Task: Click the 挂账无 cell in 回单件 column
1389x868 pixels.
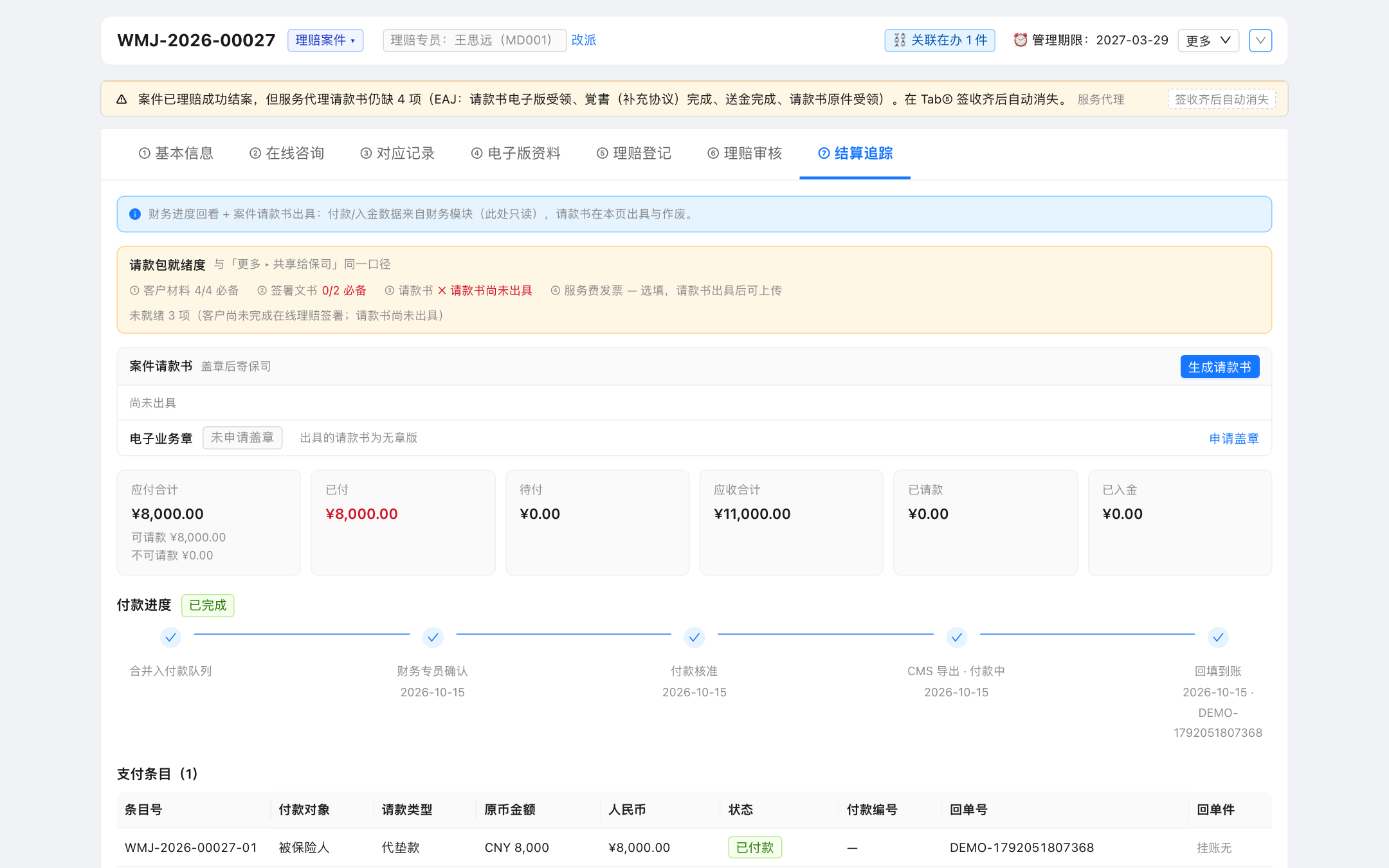Action: [x=1214, y=848]
